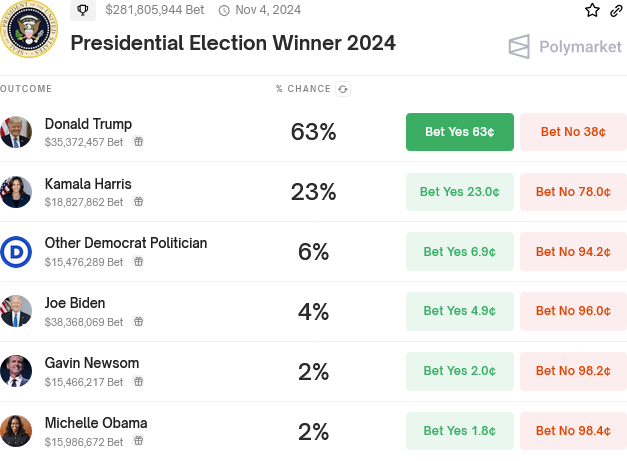This screenshot has height=461, width=627.
Task: Select Bet No 98.2¢ for Newsom
Action: [573, 371]
